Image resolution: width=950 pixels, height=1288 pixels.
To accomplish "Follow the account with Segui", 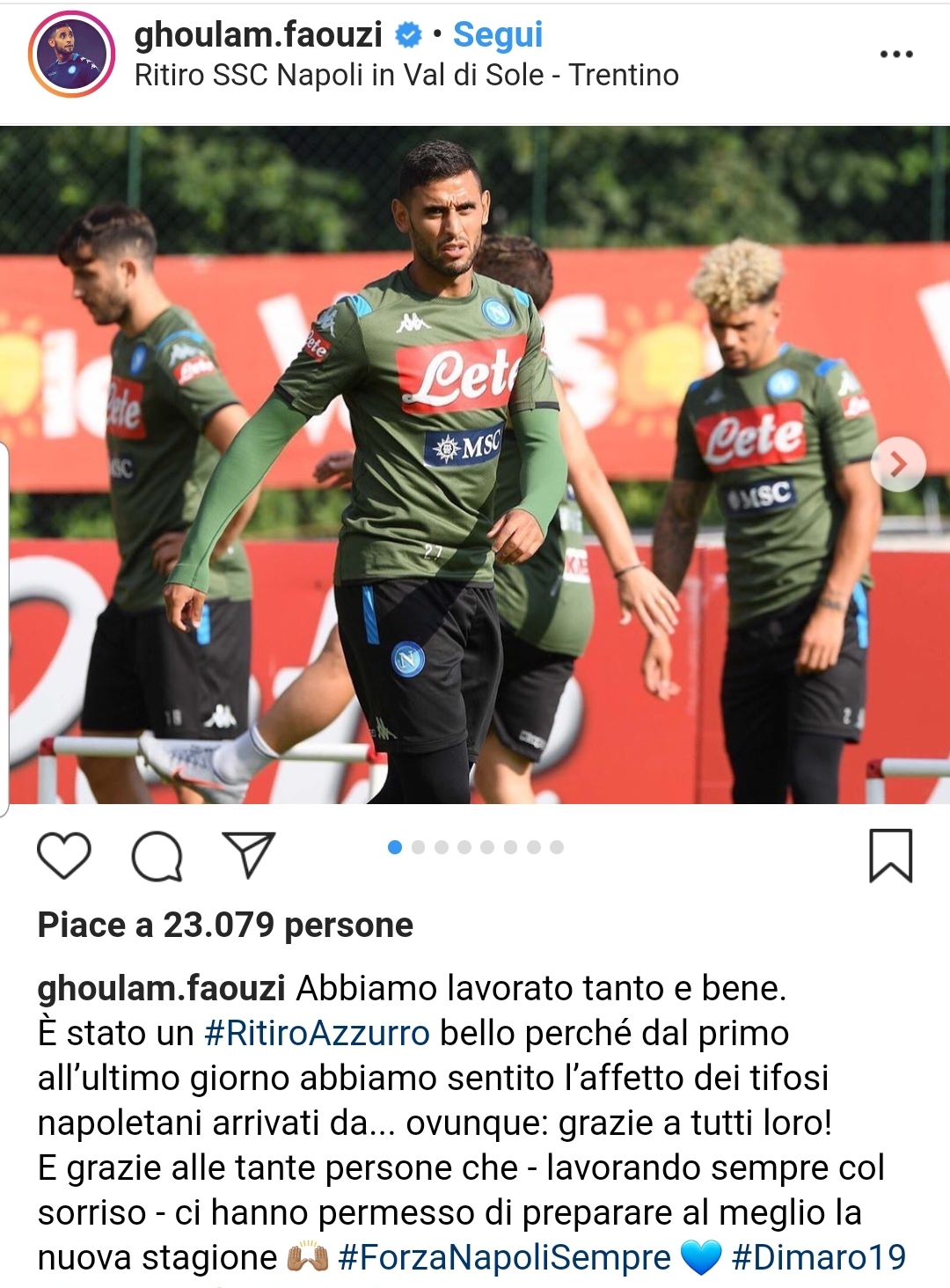I will (498, 35).
